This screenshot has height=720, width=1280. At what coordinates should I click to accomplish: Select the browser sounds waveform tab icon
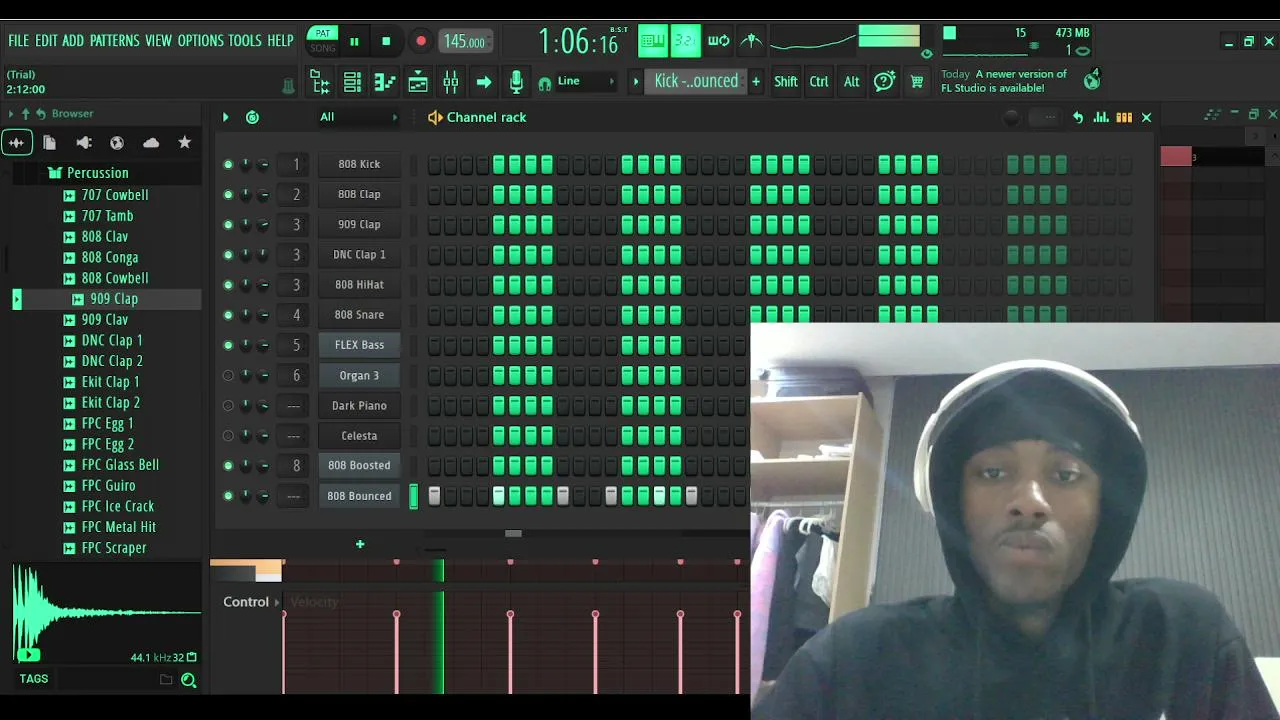pyautogui.click(x=16, y=143)
